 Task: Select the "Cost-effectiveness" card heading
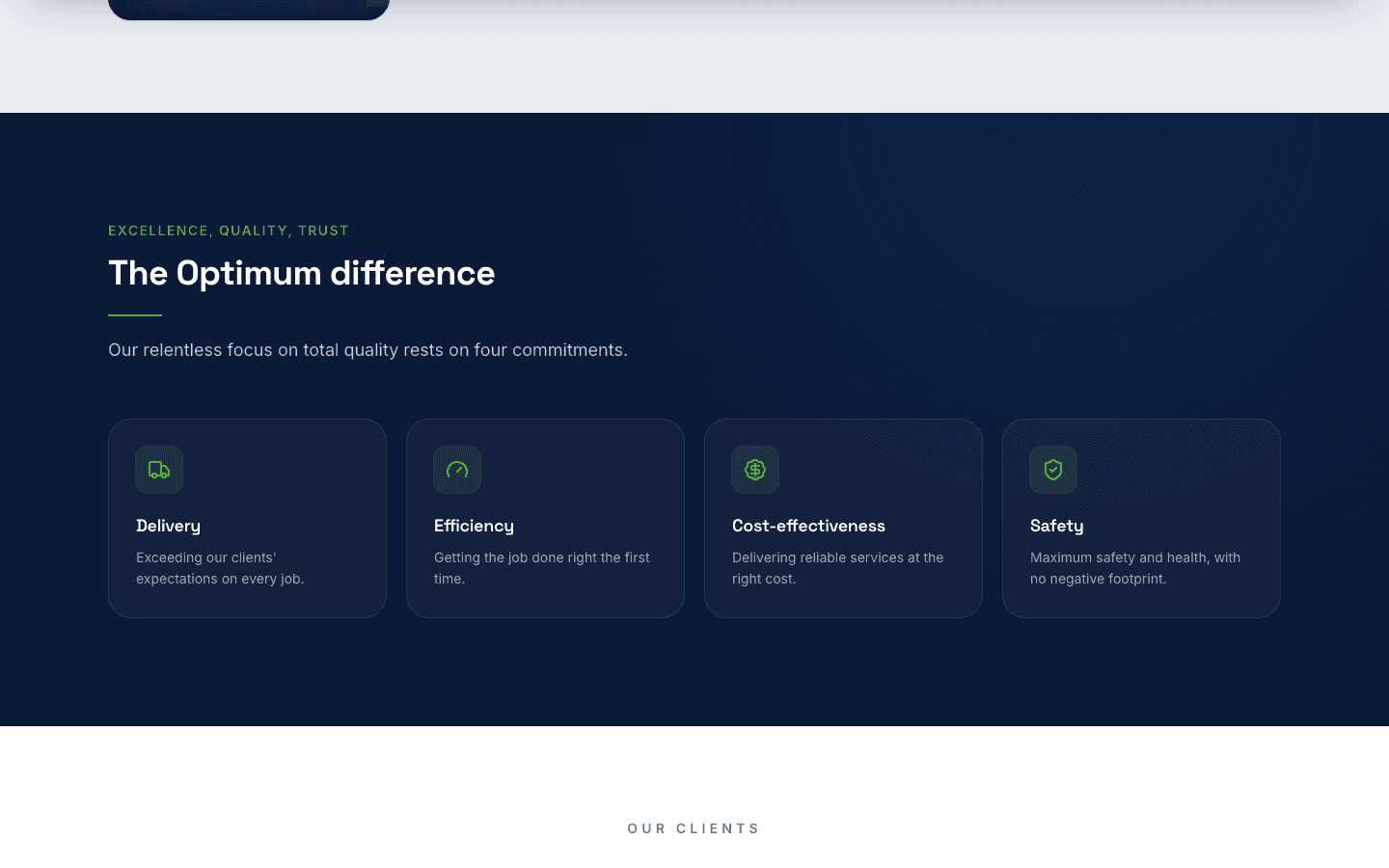(808, 526)
